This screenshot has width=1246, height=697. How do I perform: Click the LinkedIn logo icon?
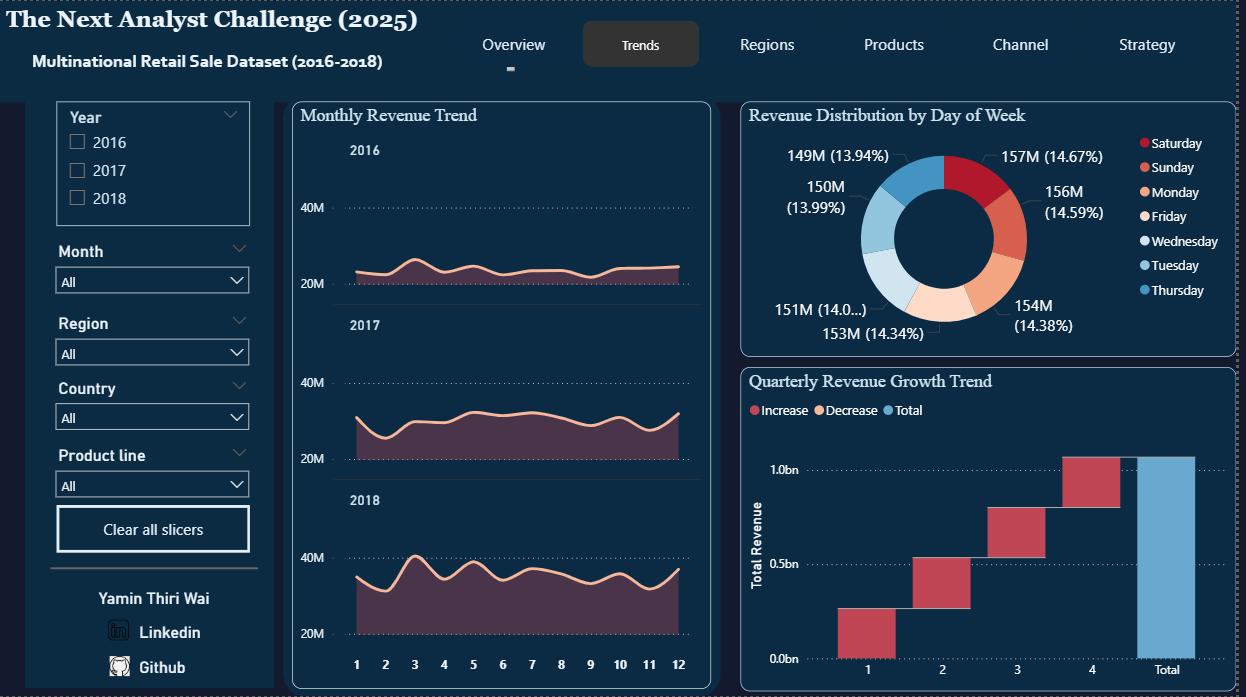119,631
